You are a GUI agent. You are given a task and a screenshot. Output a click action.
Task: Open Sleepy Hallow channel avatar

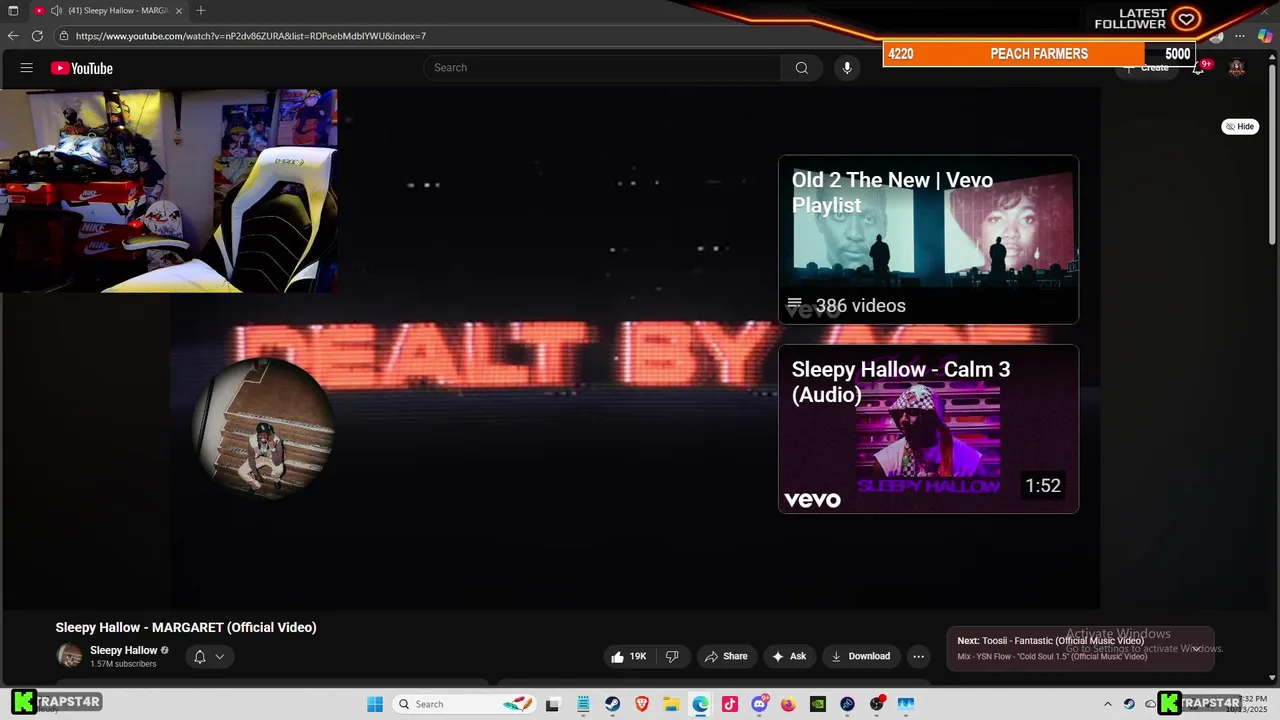pos(70,656)
